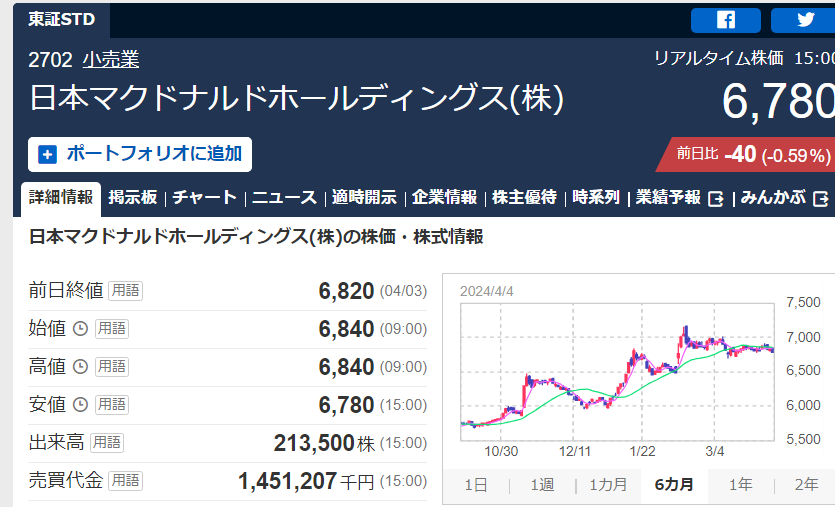The width and height of the screenshot is (835, 507).
Task: Select the 6カ月 chart range
Action: tap(674, 485)
